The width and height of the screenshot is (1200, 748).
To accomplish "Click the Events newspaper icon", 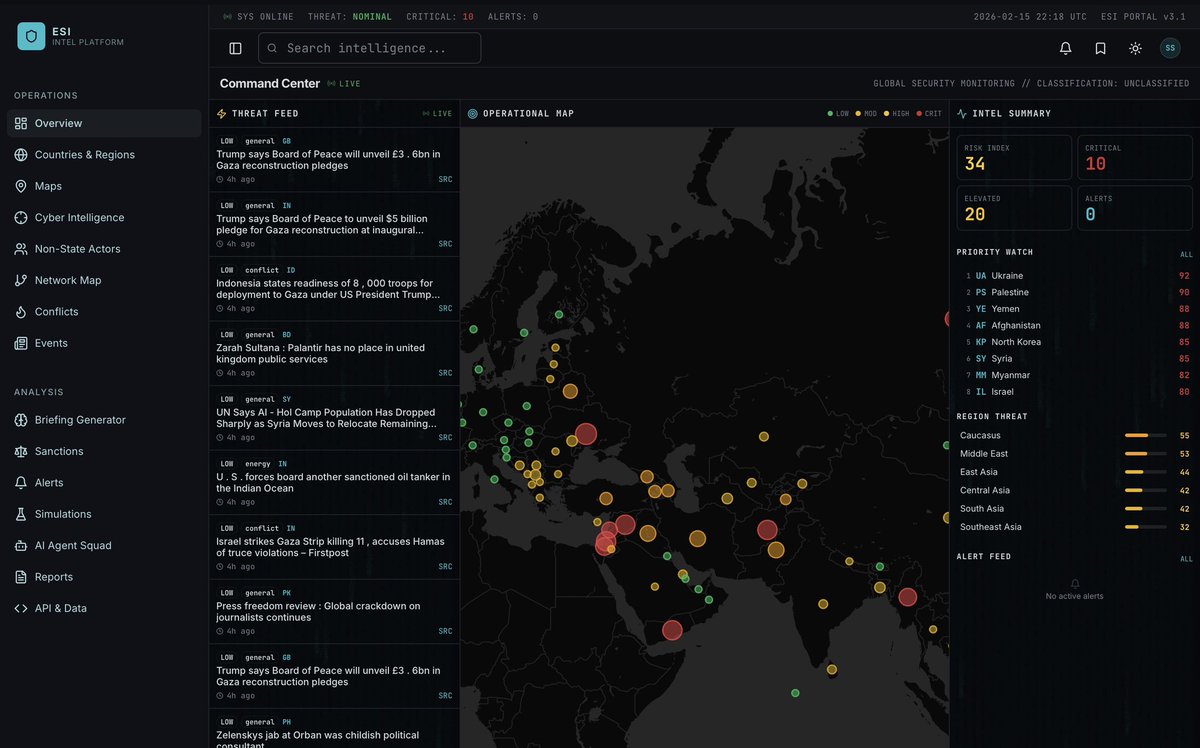I will [x=21, y=343].
